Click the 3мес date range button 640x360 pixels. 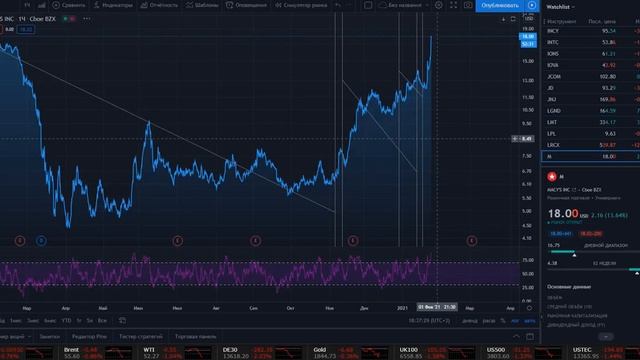33,321
